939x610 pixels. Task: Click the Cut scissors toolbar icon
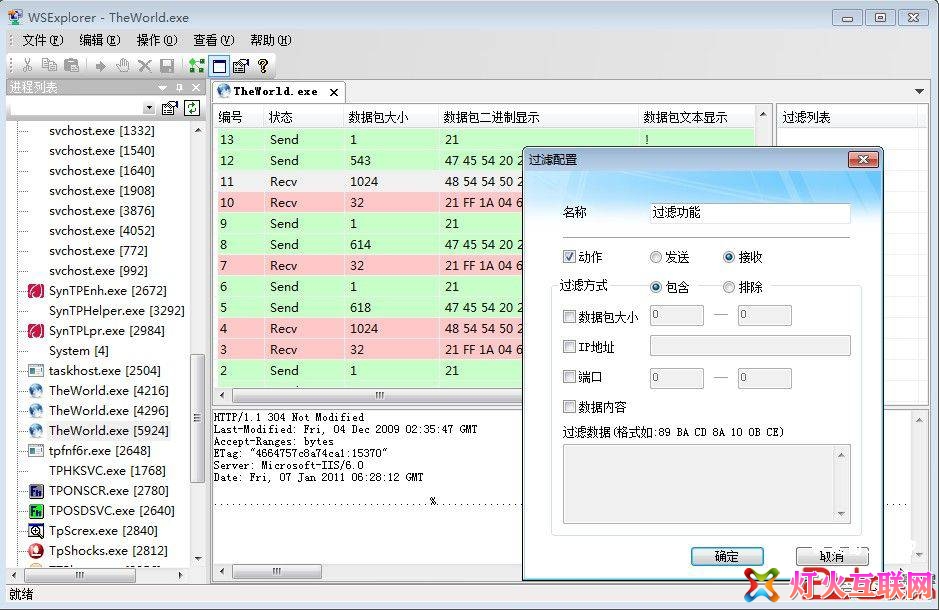click(27, 65)
